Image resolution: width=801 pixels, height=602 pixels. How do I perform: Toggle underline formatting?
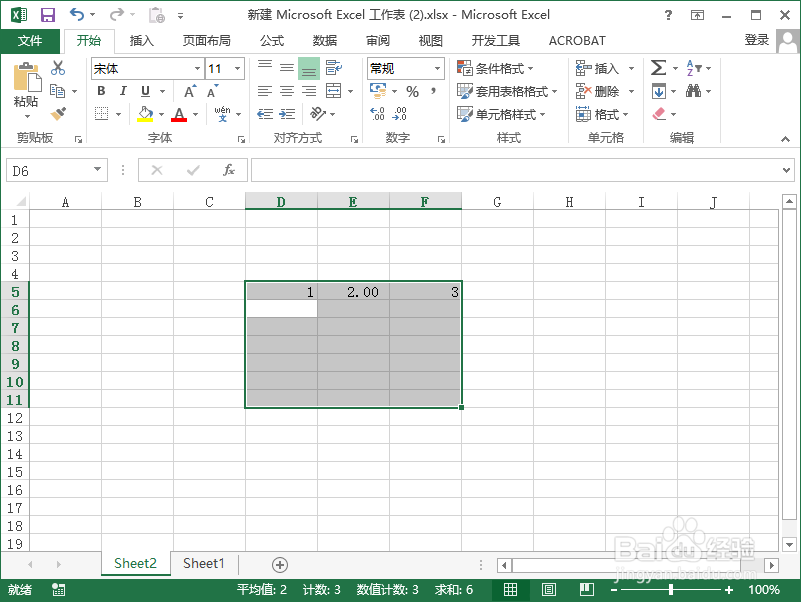pos(144,89)
